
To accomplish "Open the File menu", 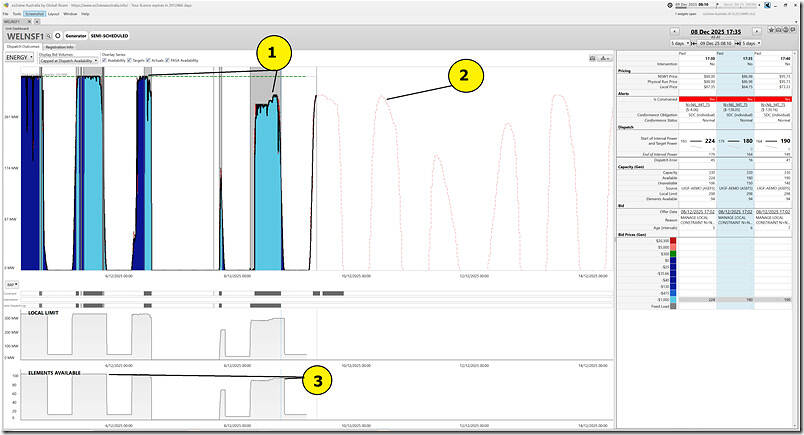I will click(x=5, y=14).
